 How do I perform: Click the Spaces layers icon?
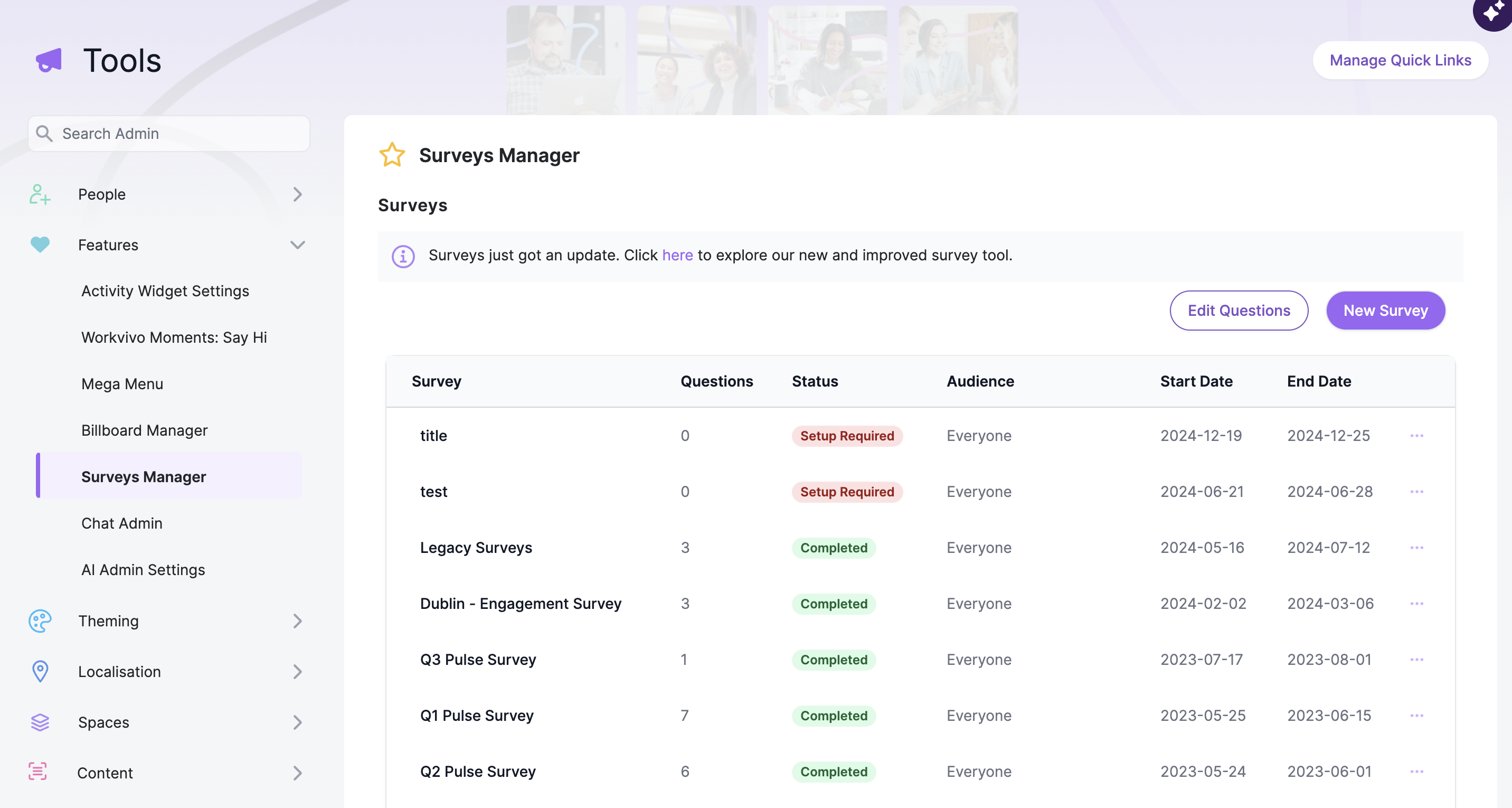pyautogui.click(x=40, y=722)
